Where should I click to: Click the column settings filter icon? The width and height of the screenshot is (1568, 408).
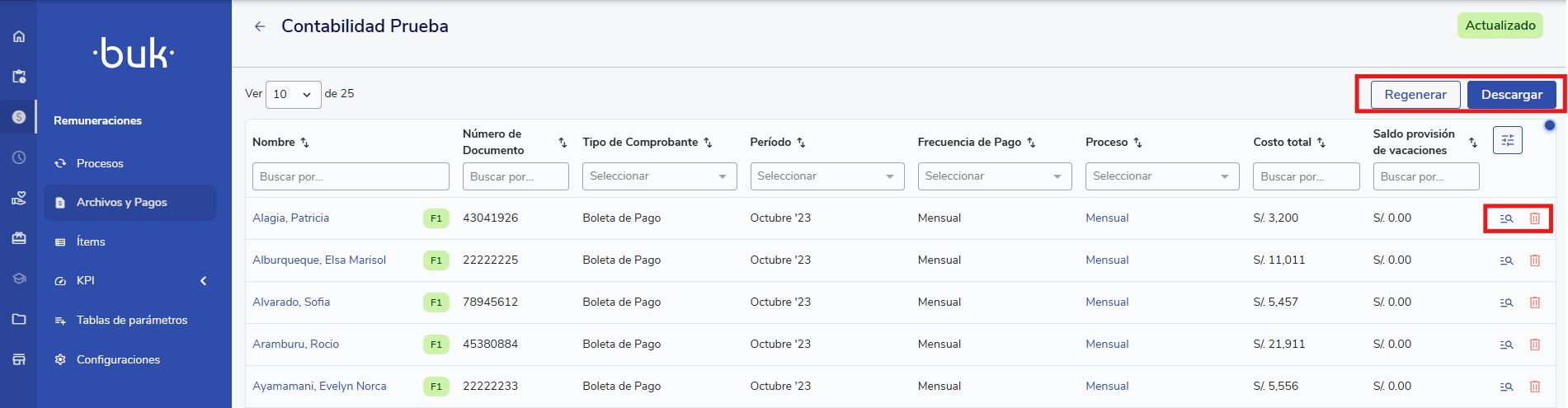tap(1507, 140)
